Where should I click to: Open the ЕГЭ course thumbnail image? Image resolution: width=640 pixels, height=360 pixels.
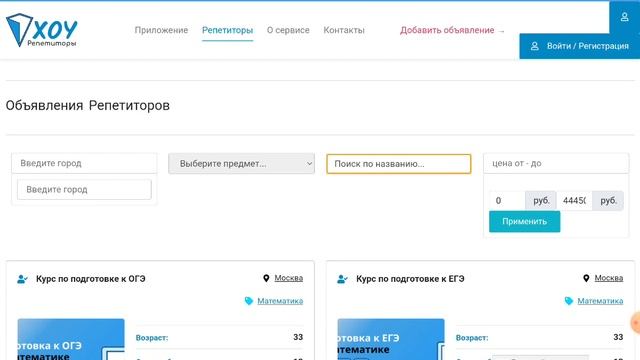[x=391, y=339]
